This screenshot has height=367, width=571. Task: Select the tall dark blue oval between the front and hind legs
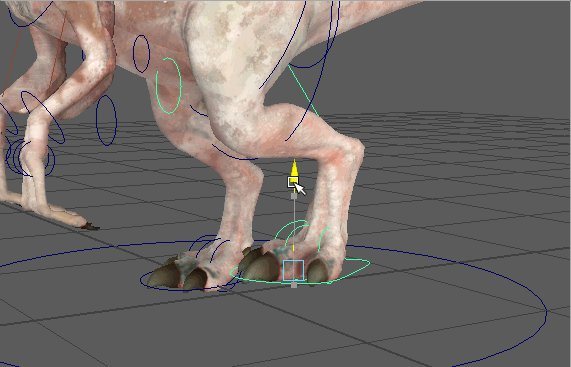pyautogui.click(x=106, y=120)
